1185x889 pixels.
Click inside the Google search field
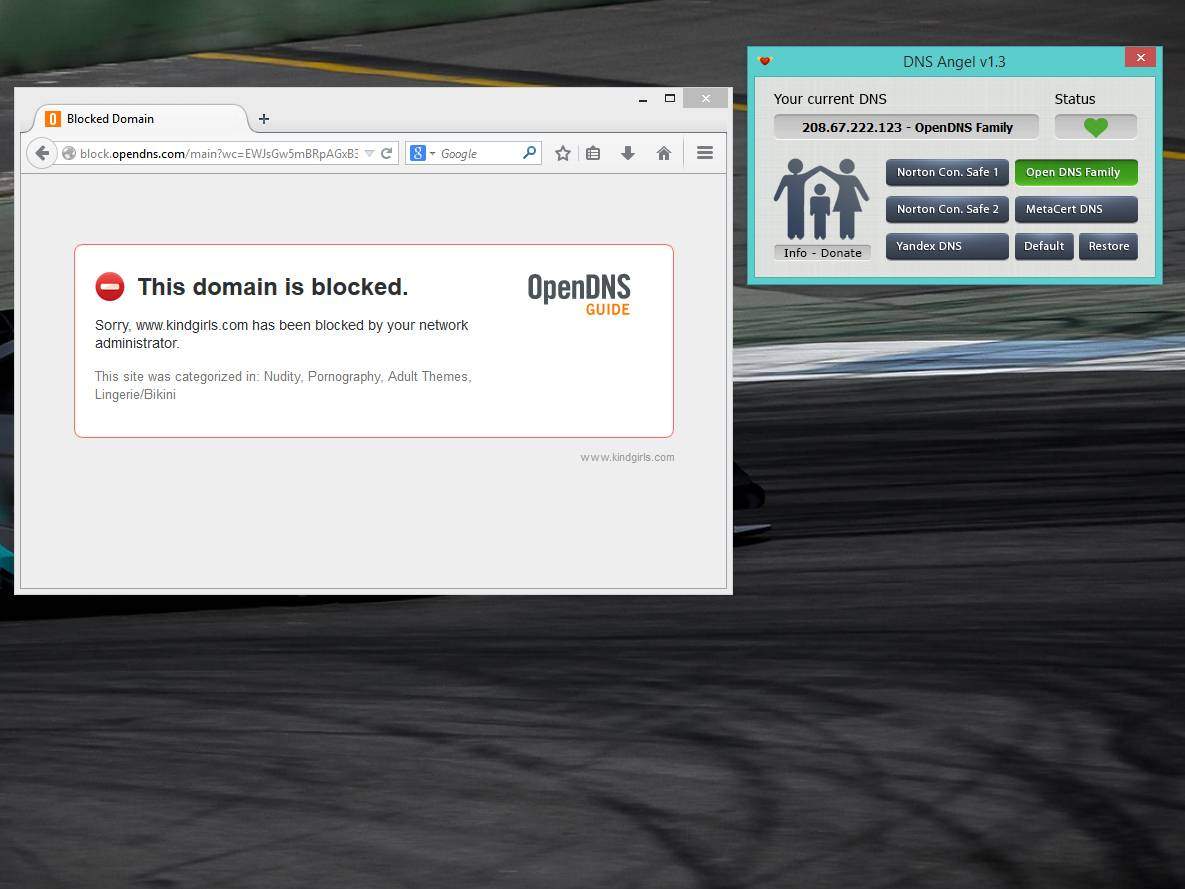point(478,153)
